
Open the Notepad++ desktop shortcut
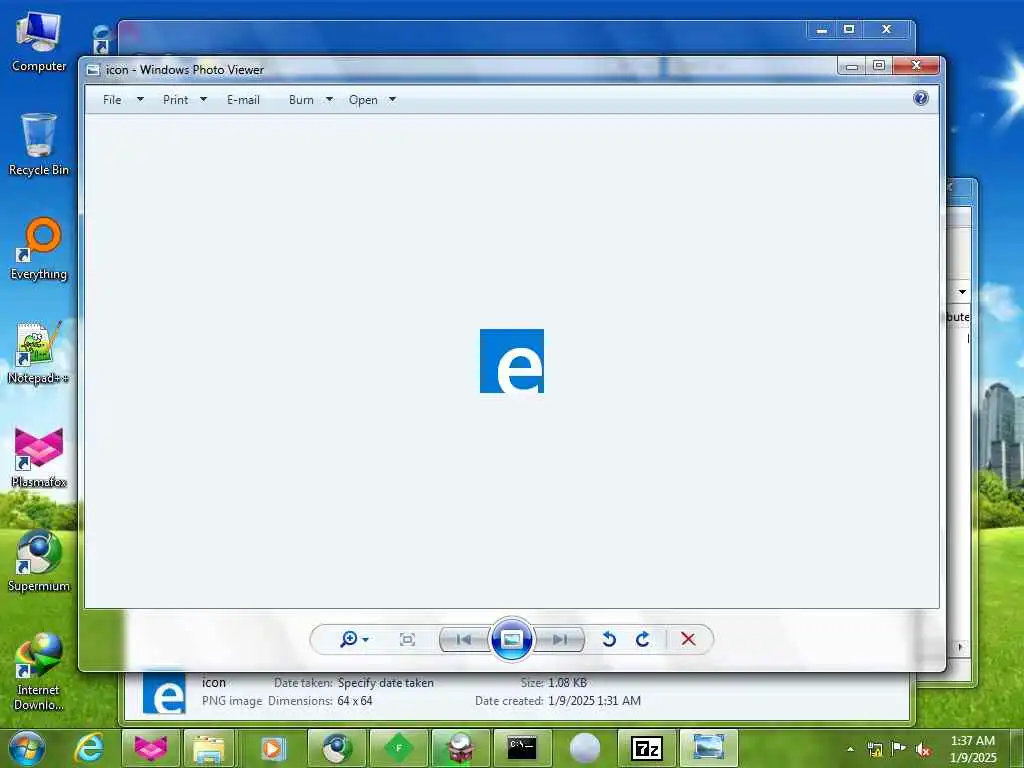pyautogui.click(x=39, y=353)
